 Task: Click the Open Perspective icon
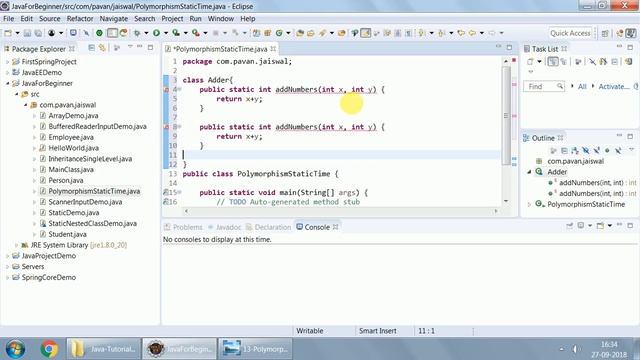605,33
